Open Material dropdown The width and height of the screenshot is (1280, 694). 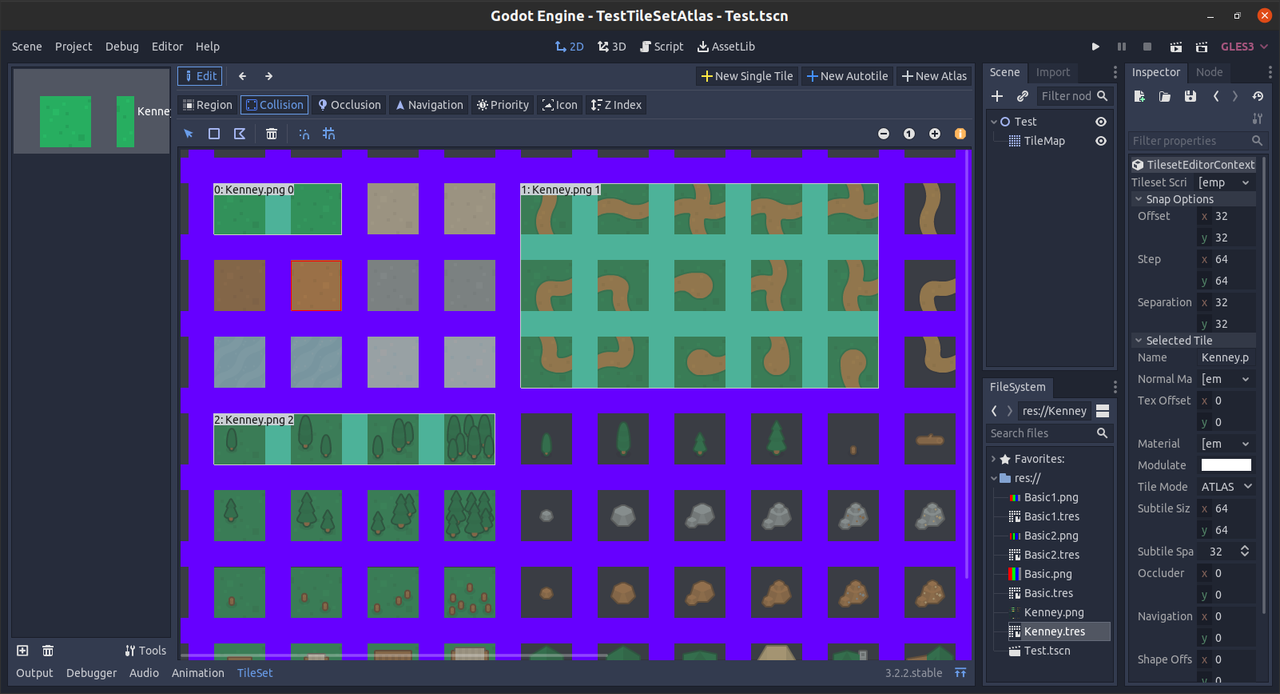point(1226,443)
